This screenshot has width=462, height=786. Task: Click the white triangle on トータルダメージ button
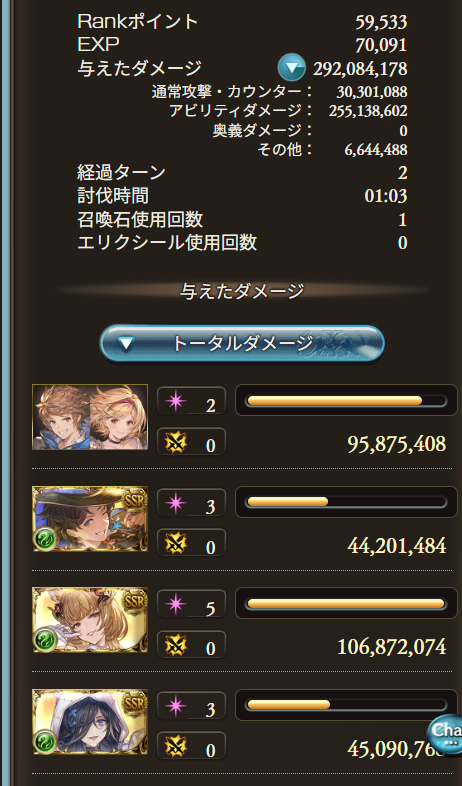point(125,344)
